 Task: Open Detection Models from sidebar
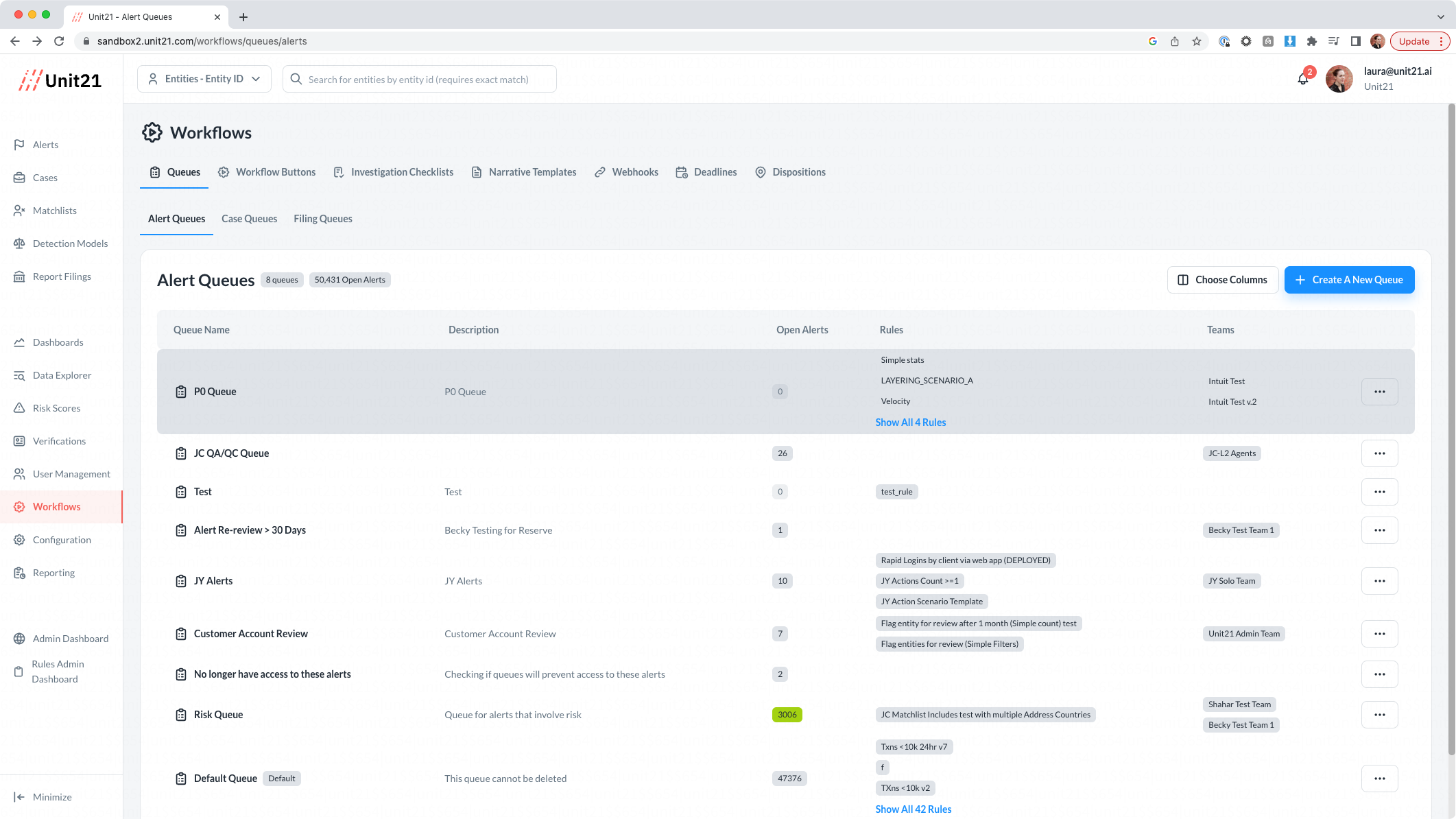coord(70,244)
